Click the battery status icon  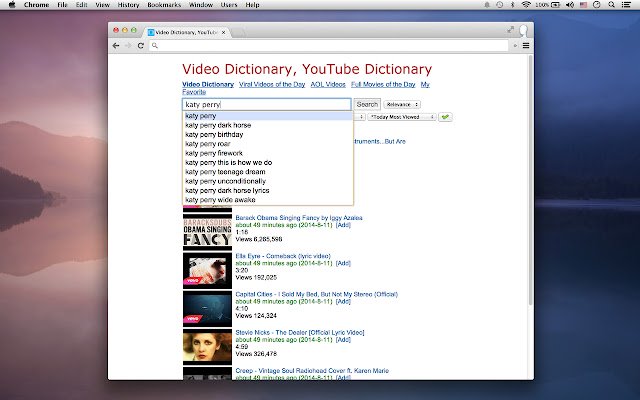556,5
